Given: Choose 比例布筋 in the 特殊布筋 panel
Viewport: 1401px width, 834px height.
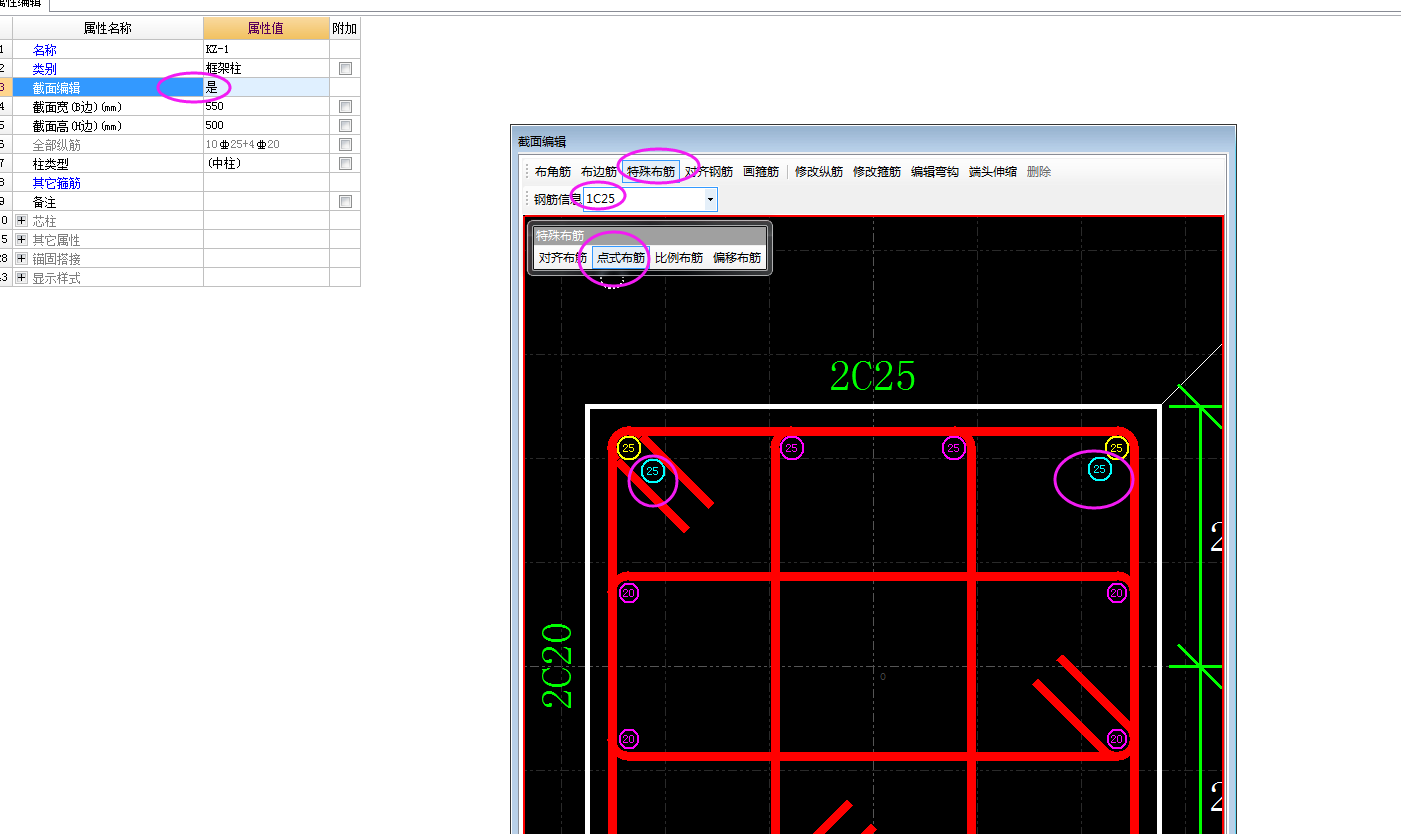Looking at the screenshot, I should [679, 258].
